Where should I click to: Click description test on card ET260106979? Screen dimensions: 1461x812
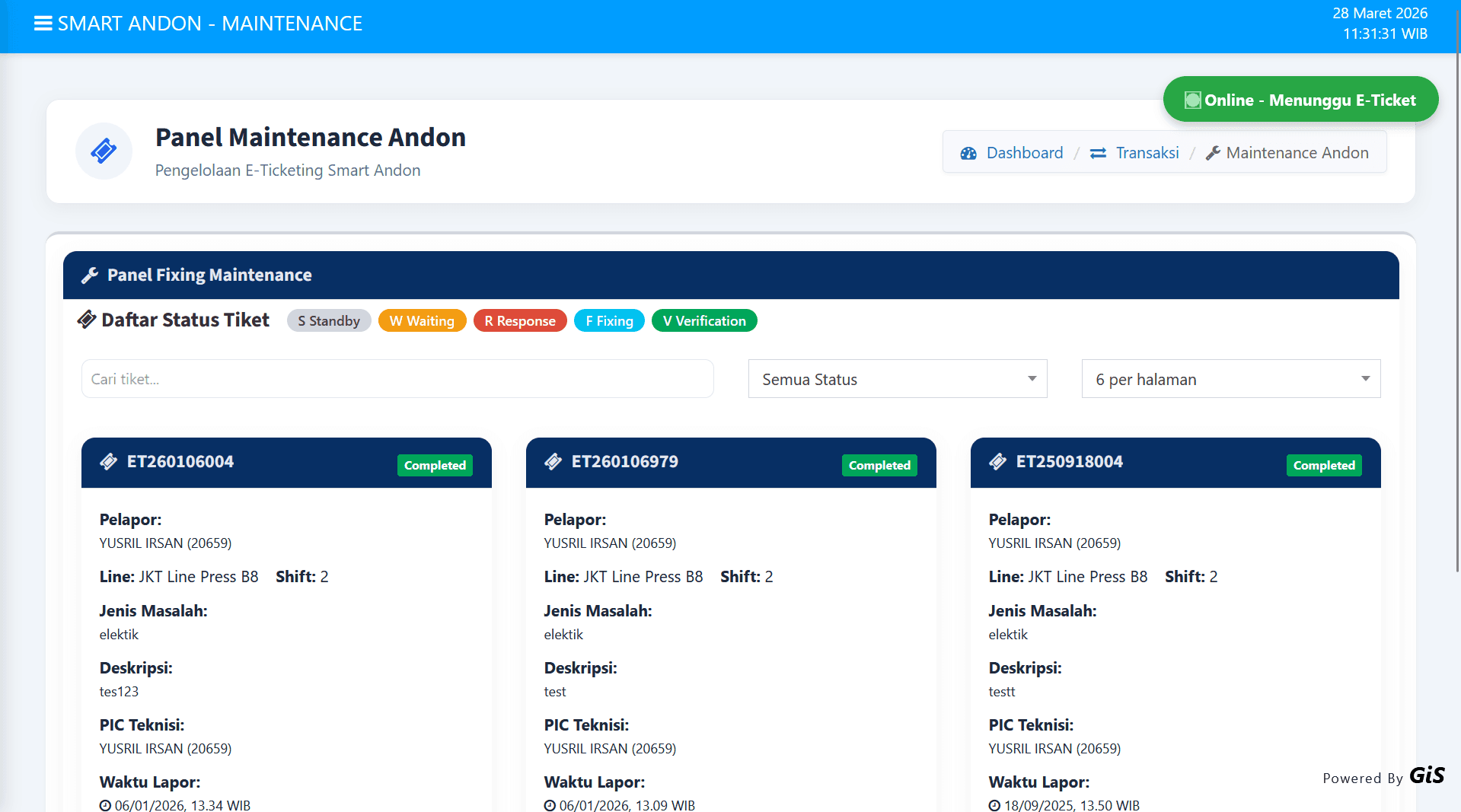555,692
